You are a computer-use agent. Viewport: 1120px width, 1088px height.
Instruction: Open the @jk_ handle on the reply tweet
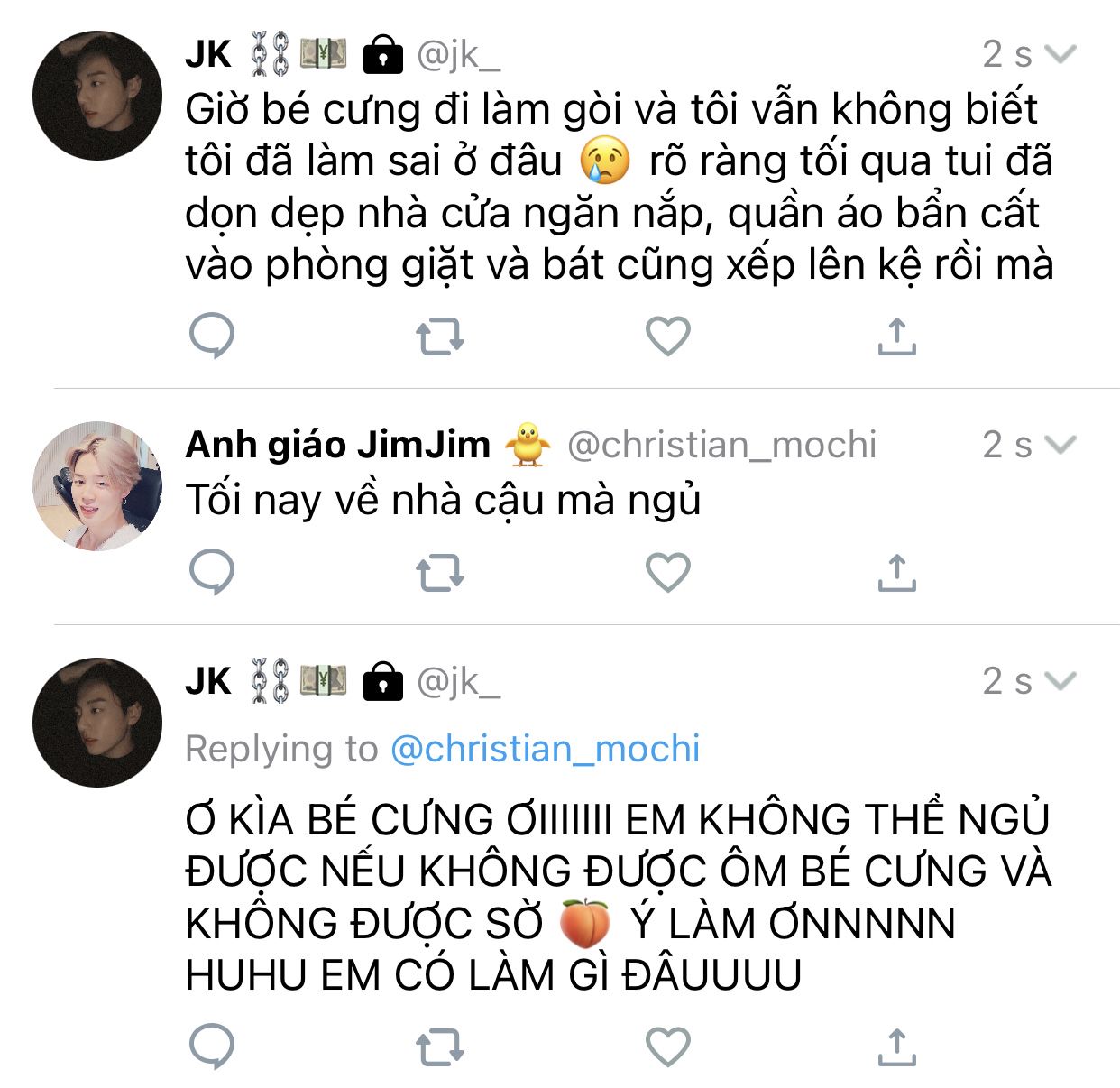click(x=458, y=682)
